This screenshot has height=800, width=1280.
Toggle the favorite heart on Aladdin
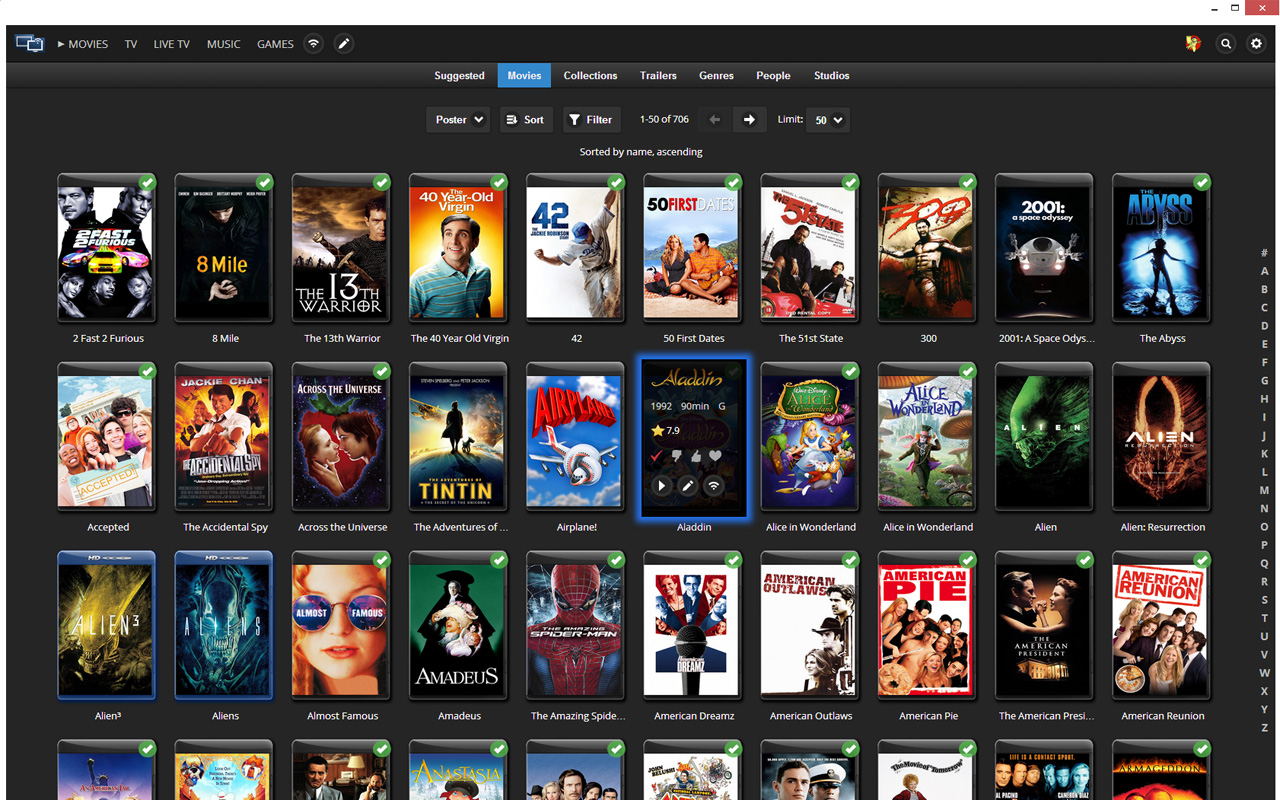click(x=715, y=456)
